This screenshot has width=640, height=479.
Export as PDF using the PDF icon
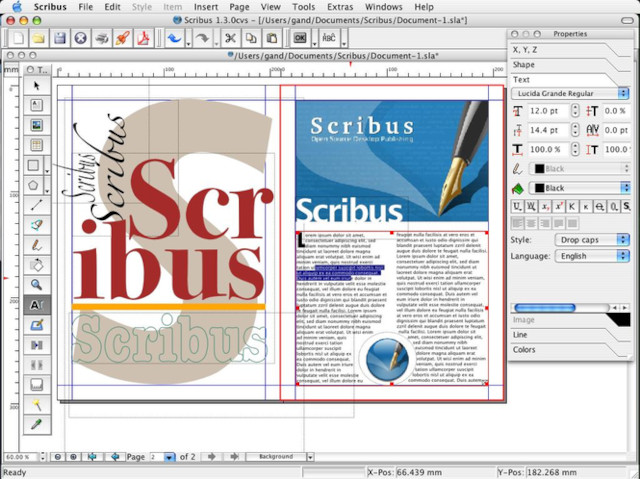pos(143,38)
